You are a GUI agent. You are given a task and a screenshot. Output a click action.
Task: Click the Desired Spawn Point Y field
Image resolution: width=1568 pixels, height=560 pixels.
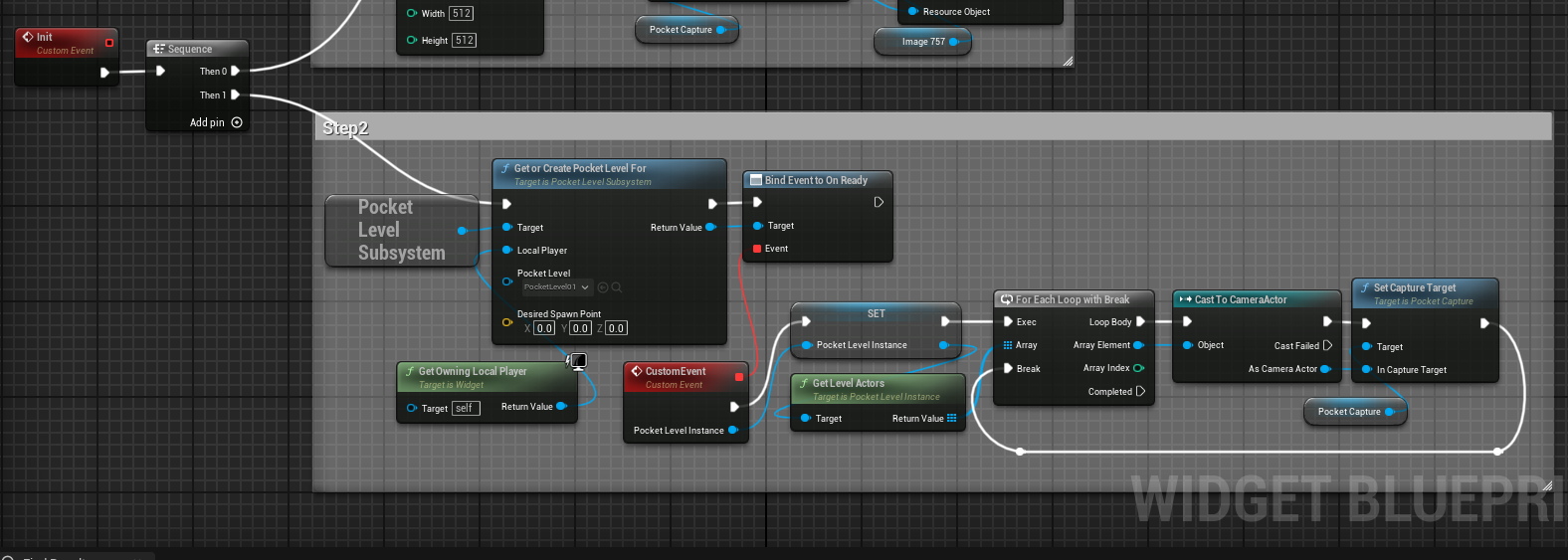581,327
